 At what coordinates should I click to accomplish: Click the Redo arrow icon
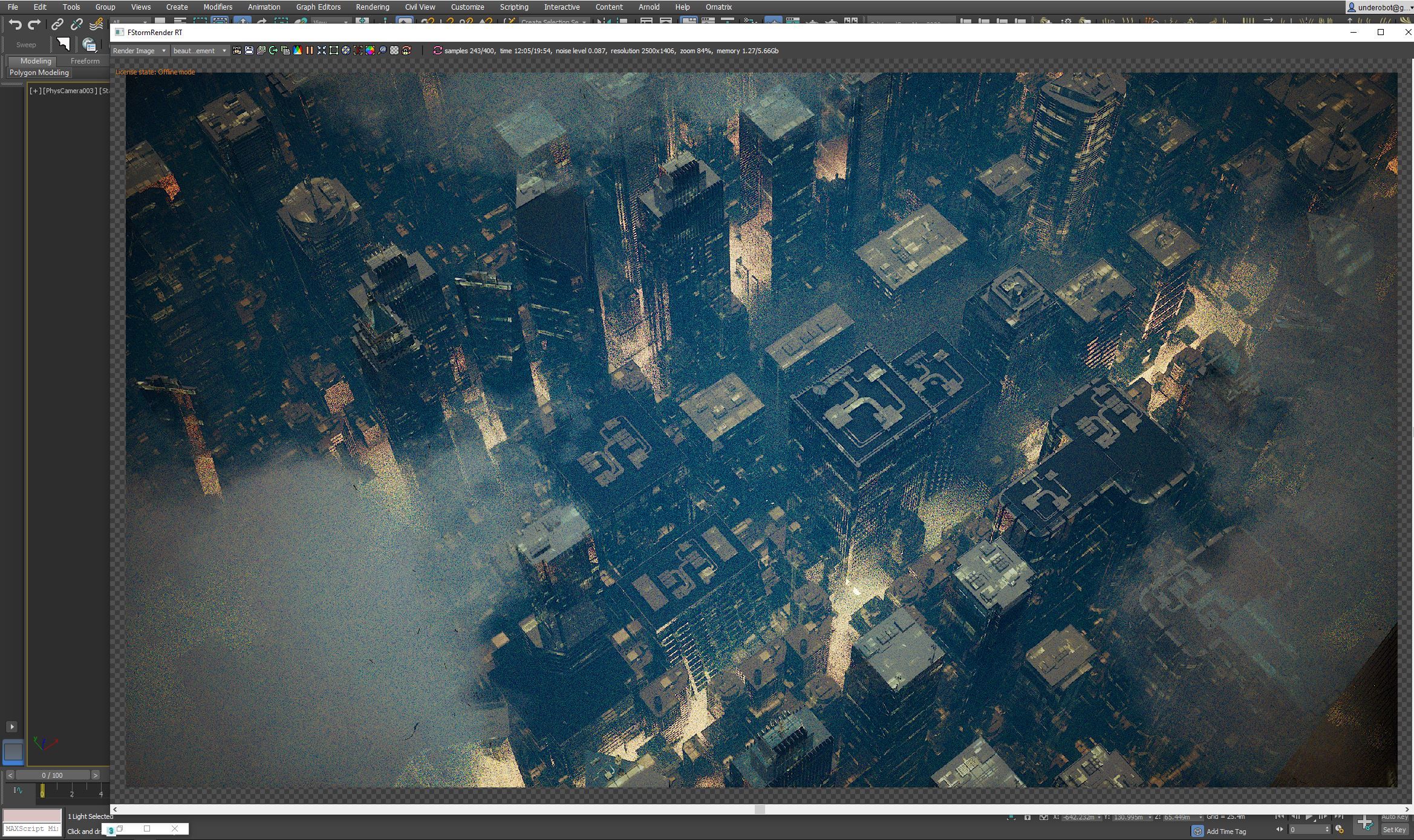[34, 24]
